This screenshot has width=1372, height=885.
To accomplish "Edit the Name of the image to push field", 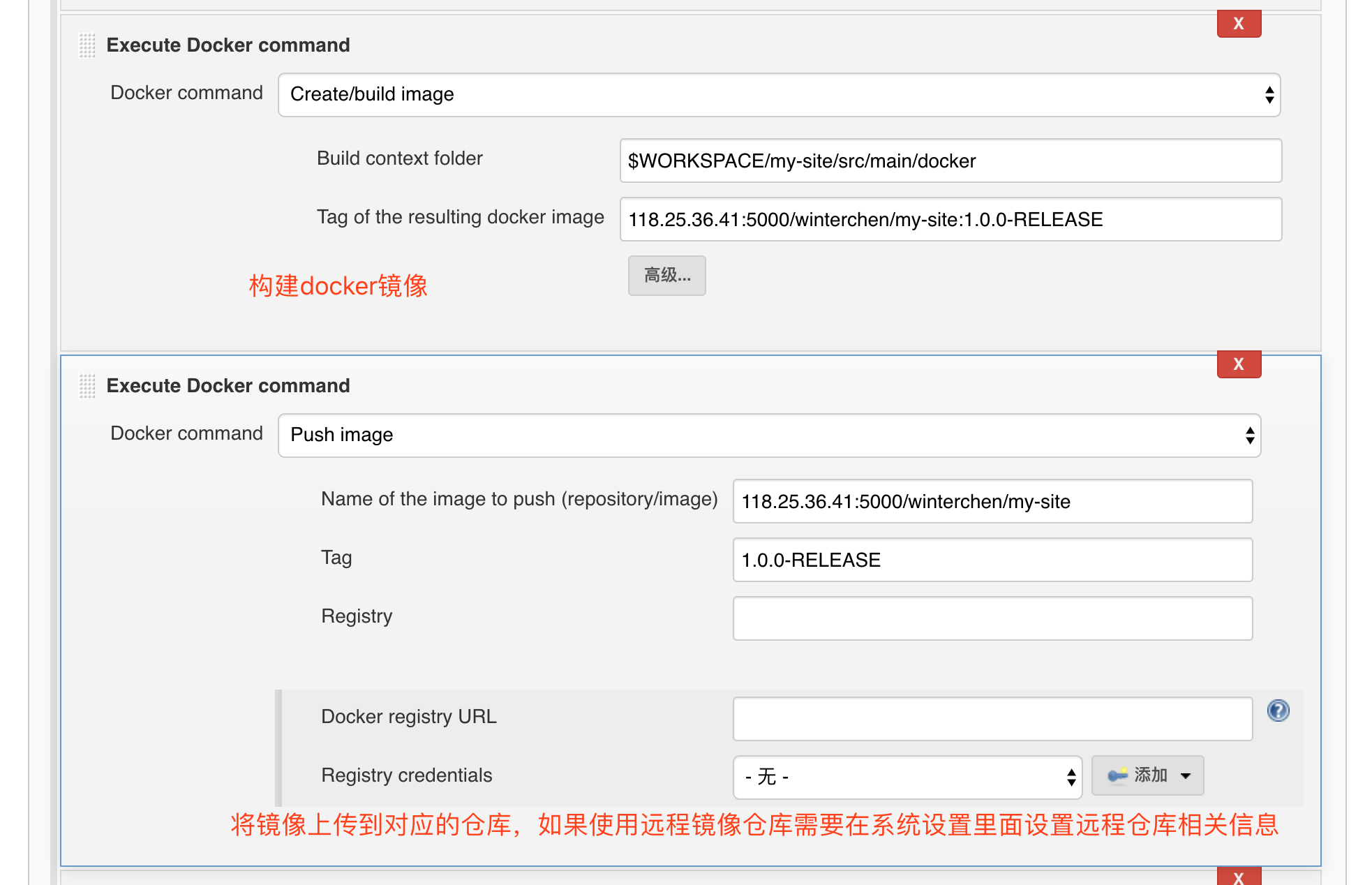I will click(x=992, y=502).
